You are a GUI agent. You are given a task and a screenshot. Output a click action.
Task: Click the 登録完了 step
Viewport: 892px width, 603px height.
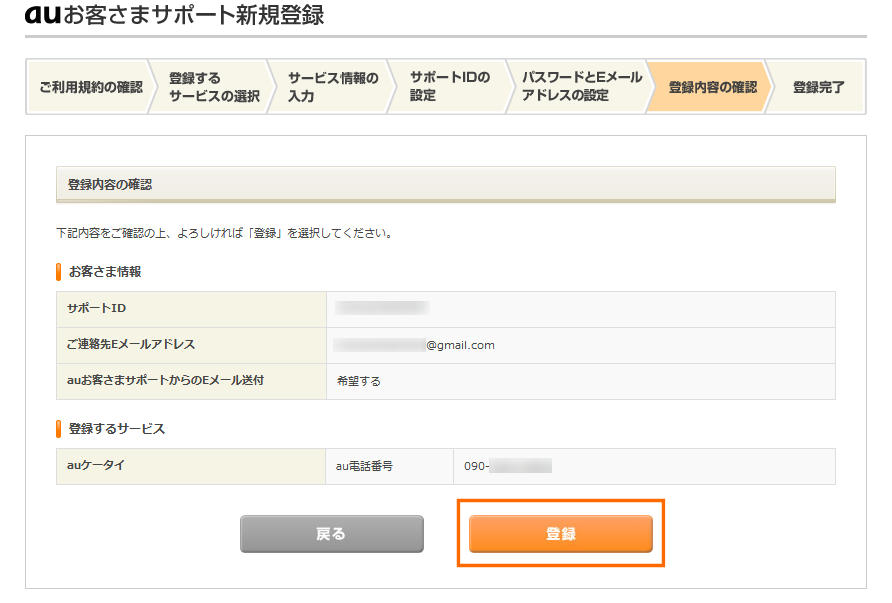[x=818, y=87]
